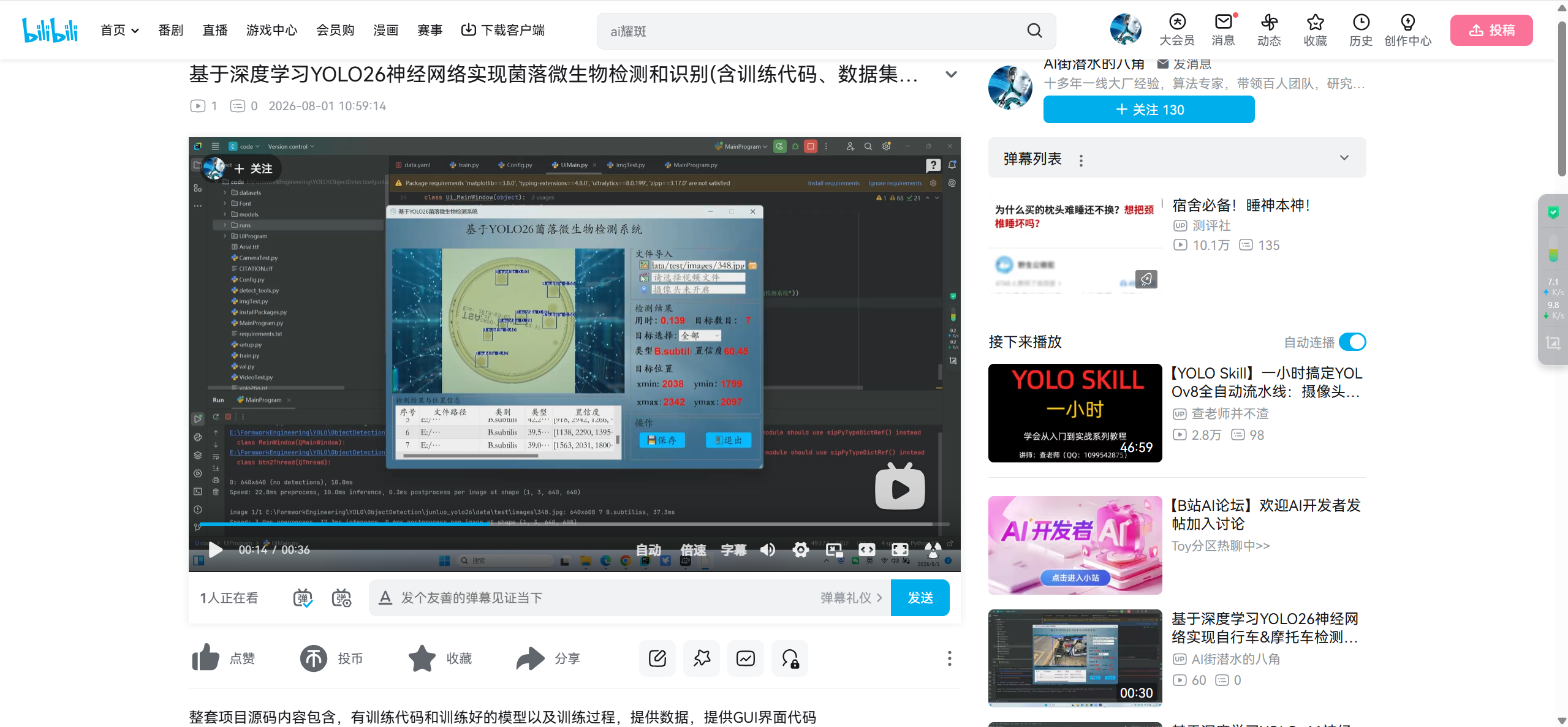The height and width of the screenshot is (727, 1568).
Task: Click the uploader avatar beside the title
Action: pos(1010,87)
